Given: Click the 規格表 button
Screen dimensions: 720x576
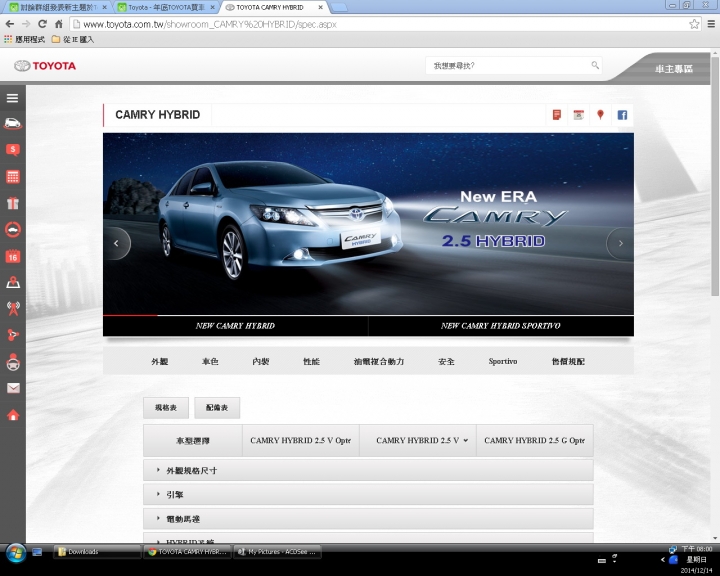Looking at the screenshot, I should coord(166,408).
